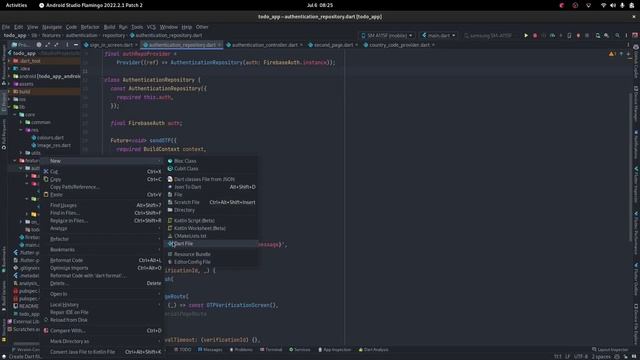The height and width of the screenshot is (360, 640).
Task: Select EditorConfig File in New submenu
Action: (211, 262)
